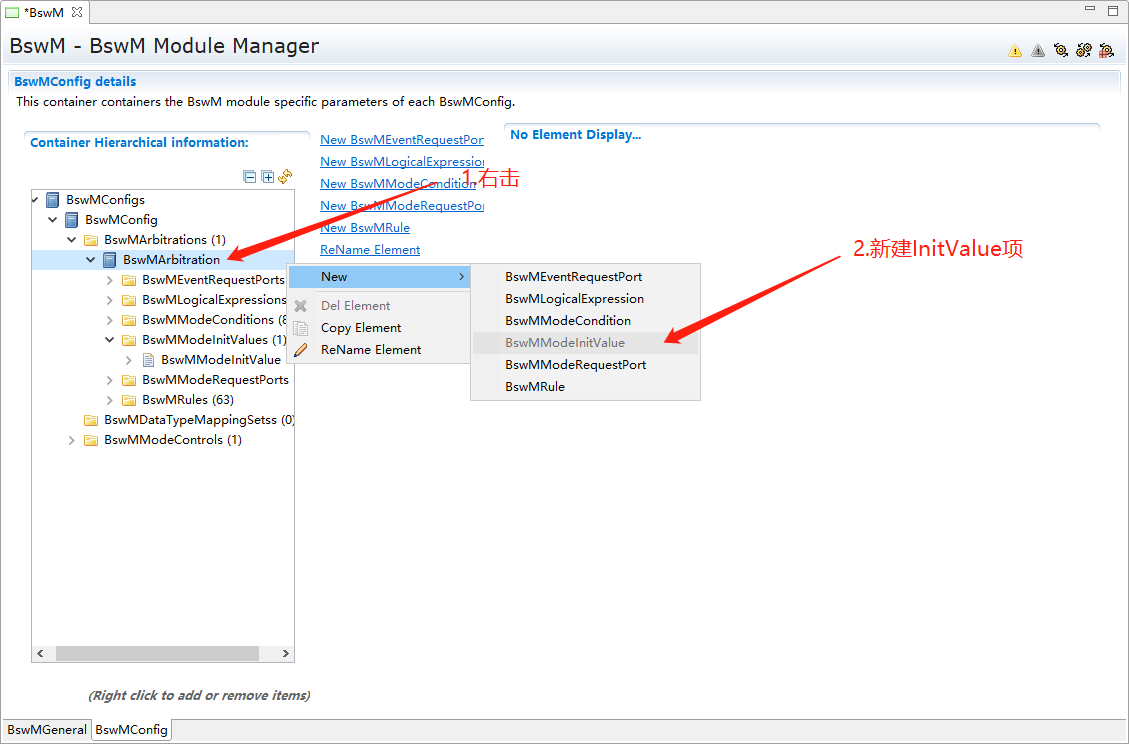Select Copy Element in context menu
The width and height of the screenshot is (1129, 744).
click(361, 328)
